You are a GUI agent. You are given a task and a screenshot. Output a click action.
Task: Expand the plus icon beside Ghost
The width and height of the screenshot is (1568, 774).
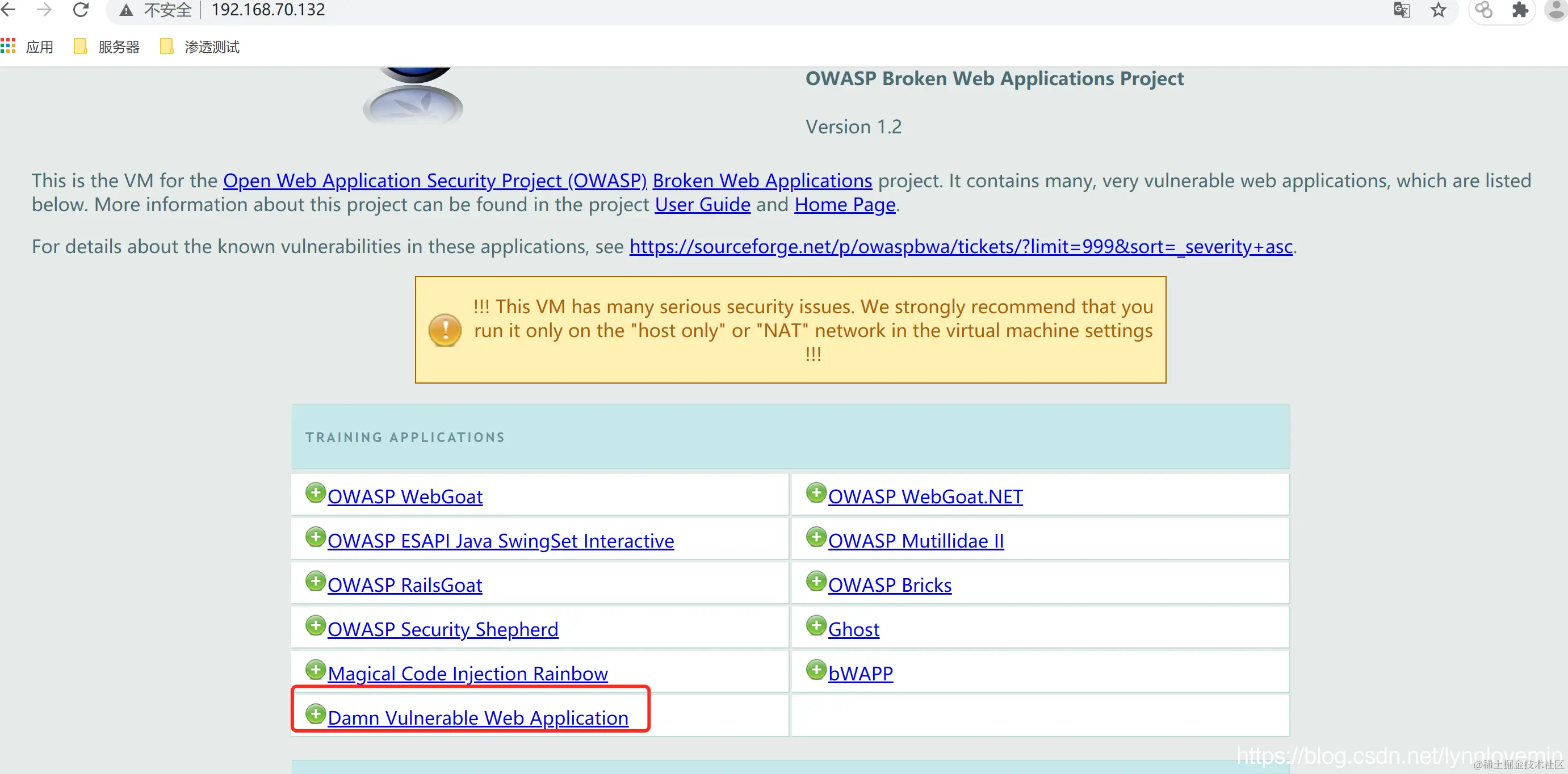click(816, 625)
